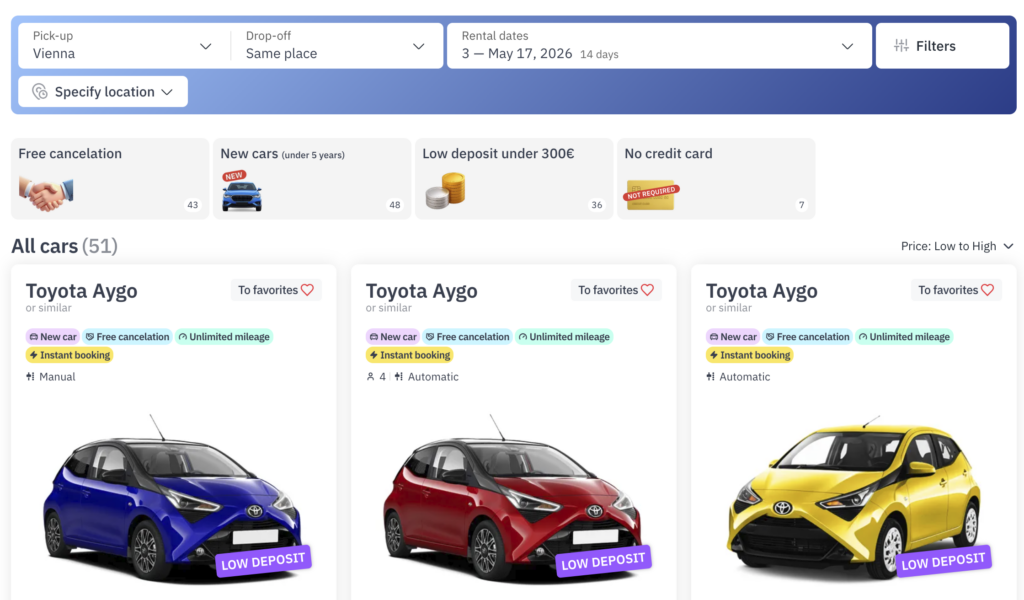
Task: Open the Specify location button
Action: click(x=103, y=92)
